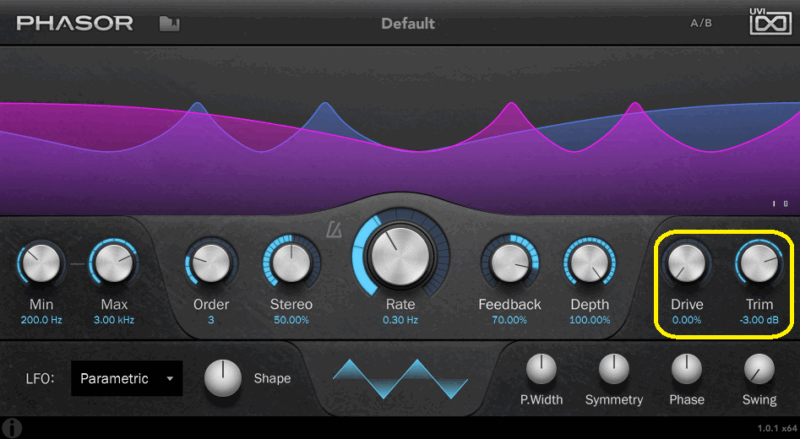The width and height of the screenshot is (800, 439).
Task: Click the Drive value 0.00%
Action: [x=687, y=320]
